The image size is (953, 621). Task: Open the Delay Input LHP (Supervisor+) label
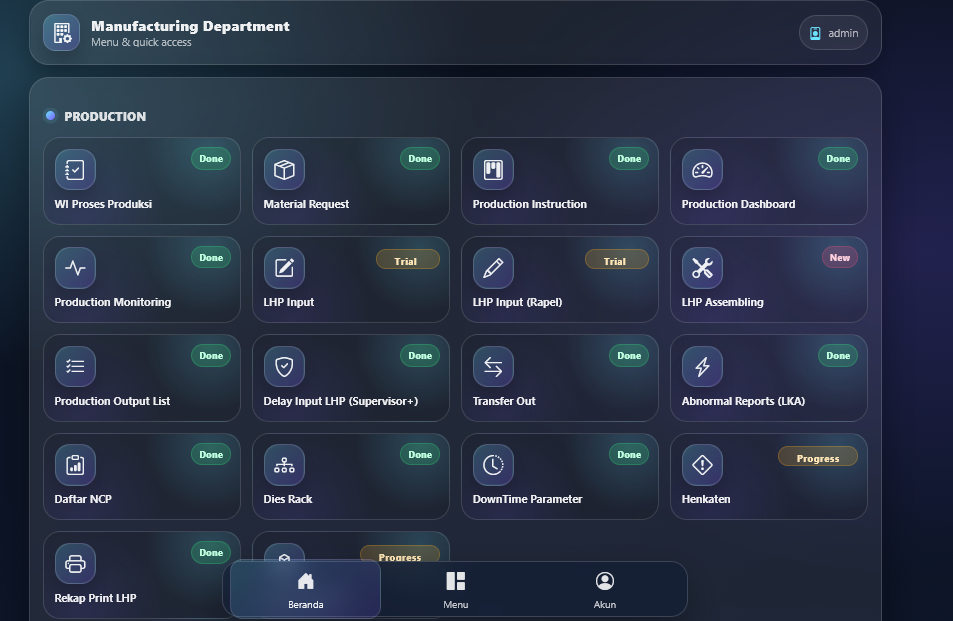(x=341, y=401)
